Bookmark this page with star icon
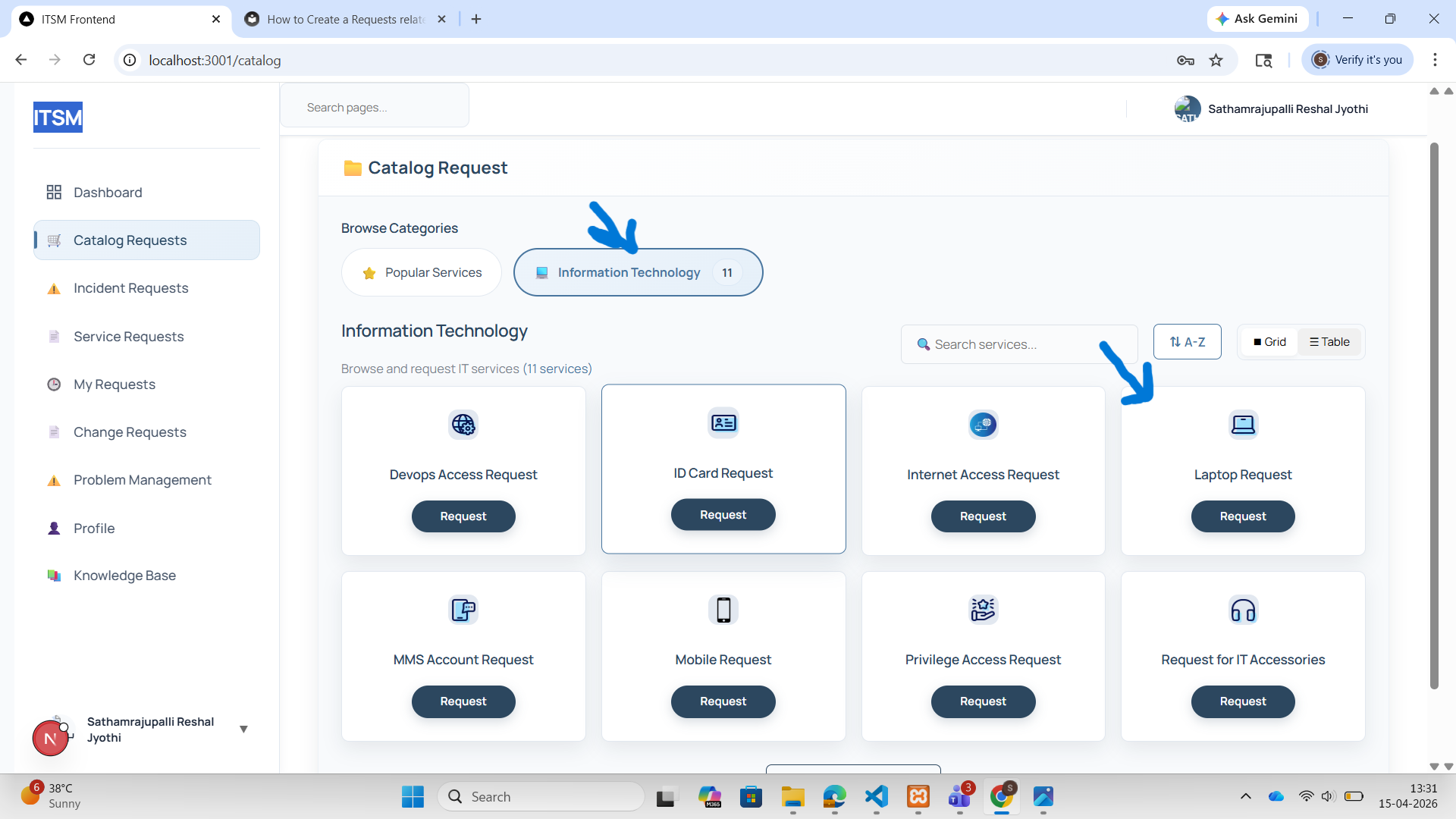 coord(1216,60)
